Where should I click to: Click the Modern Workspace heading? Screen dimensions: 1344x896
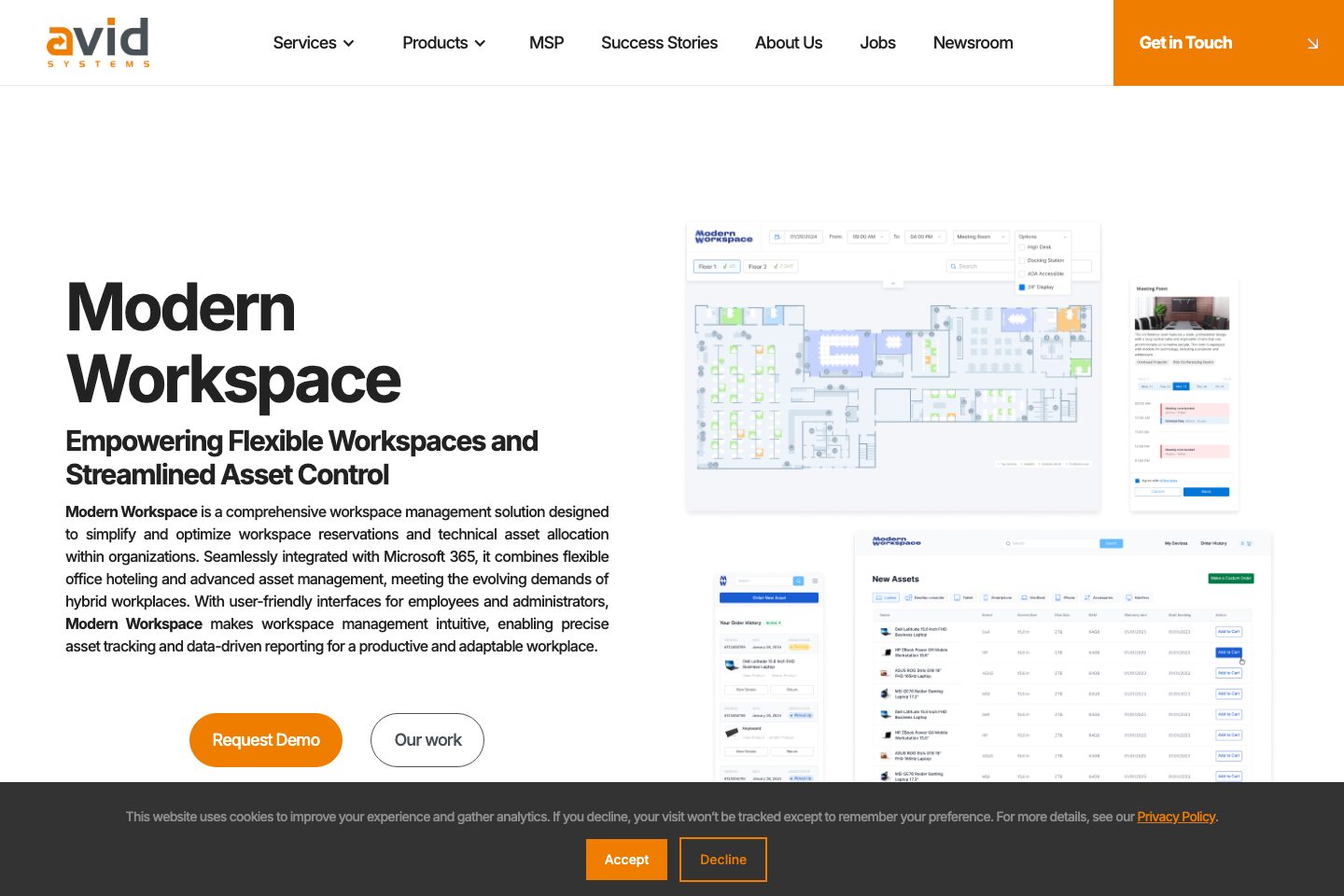pos(233,343)
